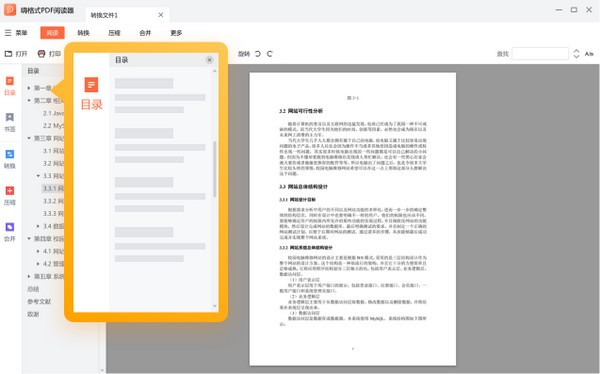This screenshot has width=600, height=374.
Task: Click the outline panel scroll-down arrow
Action: point(102,370)
